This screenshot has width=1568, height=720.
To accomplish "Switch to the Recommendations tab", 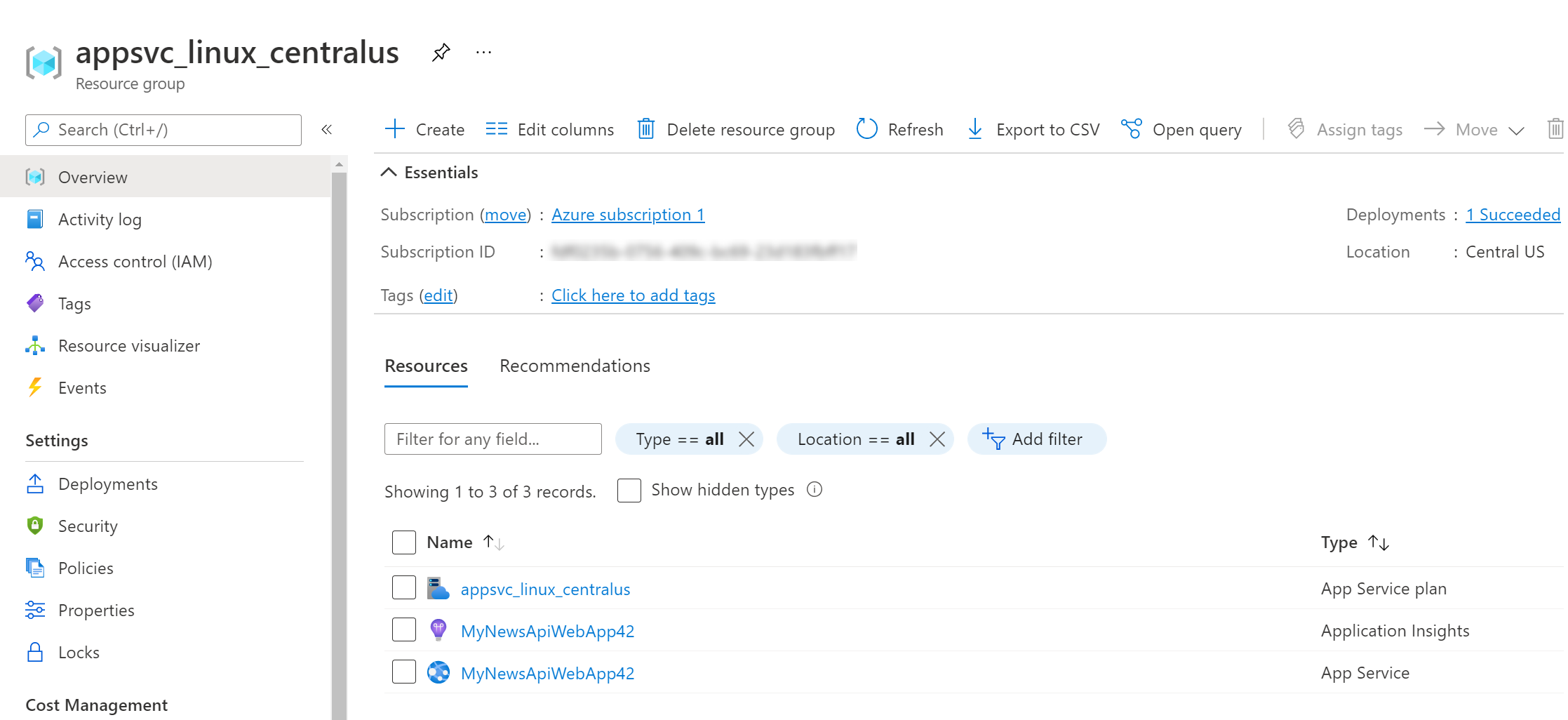I will (x=575, y=366).
